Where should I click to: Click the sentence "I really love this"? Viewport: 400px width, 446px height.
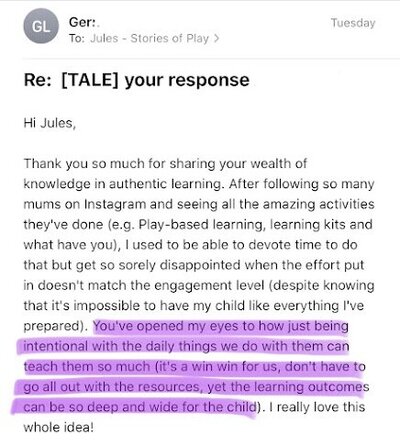[x=317, y=407]
